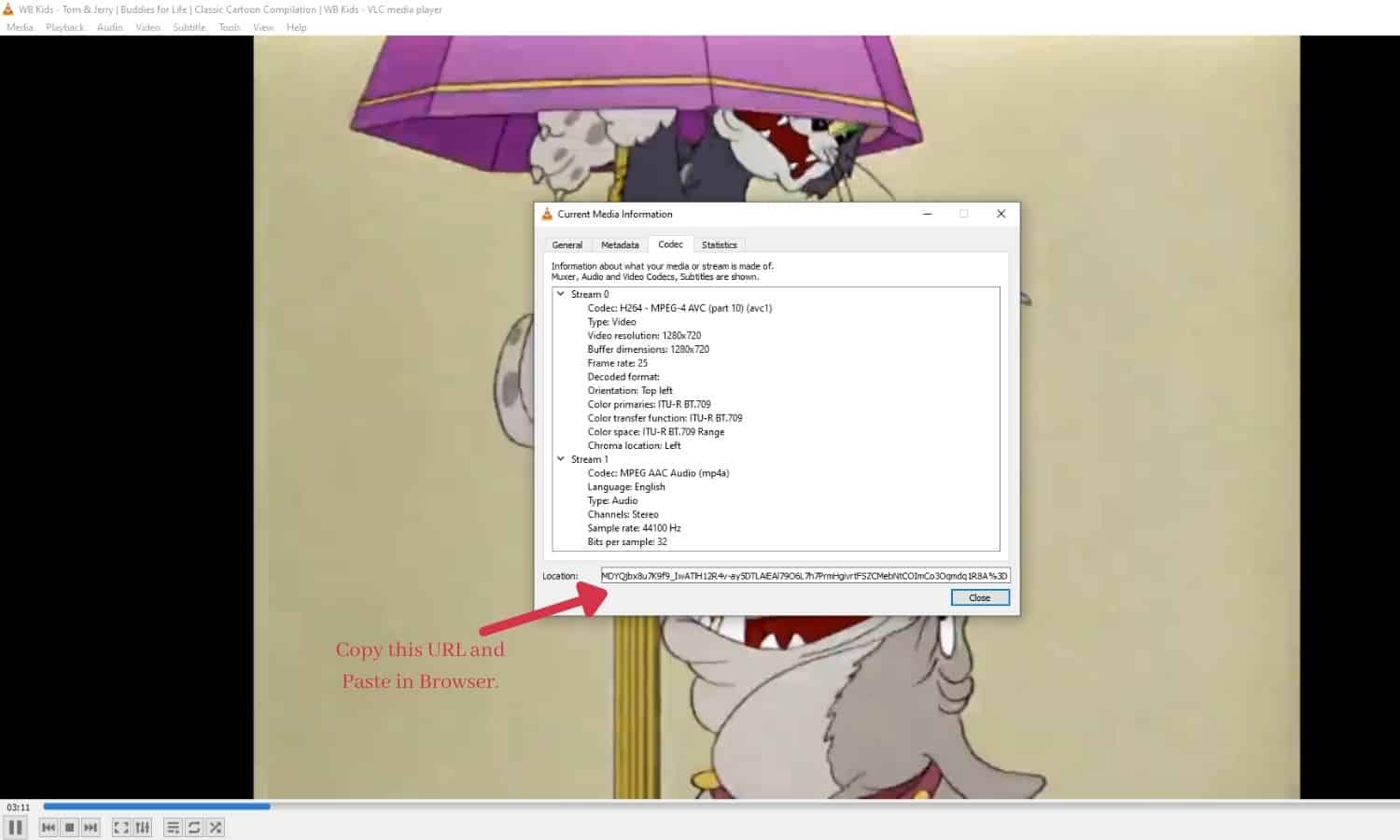Click VLC cone icon in dialog title
Viewport: 1400px width, 840px height.
tap(547, 214)
